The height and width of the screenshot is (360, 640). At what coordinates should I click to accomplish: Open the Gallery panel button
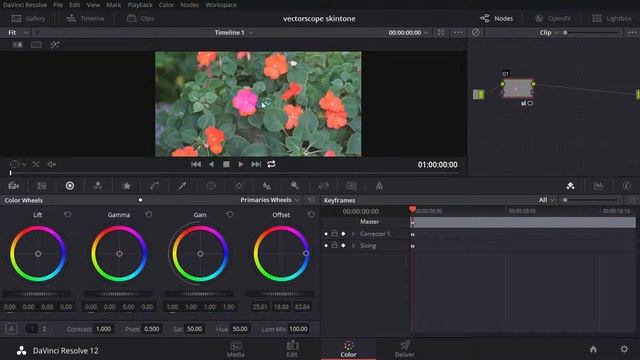click(29, 18)
